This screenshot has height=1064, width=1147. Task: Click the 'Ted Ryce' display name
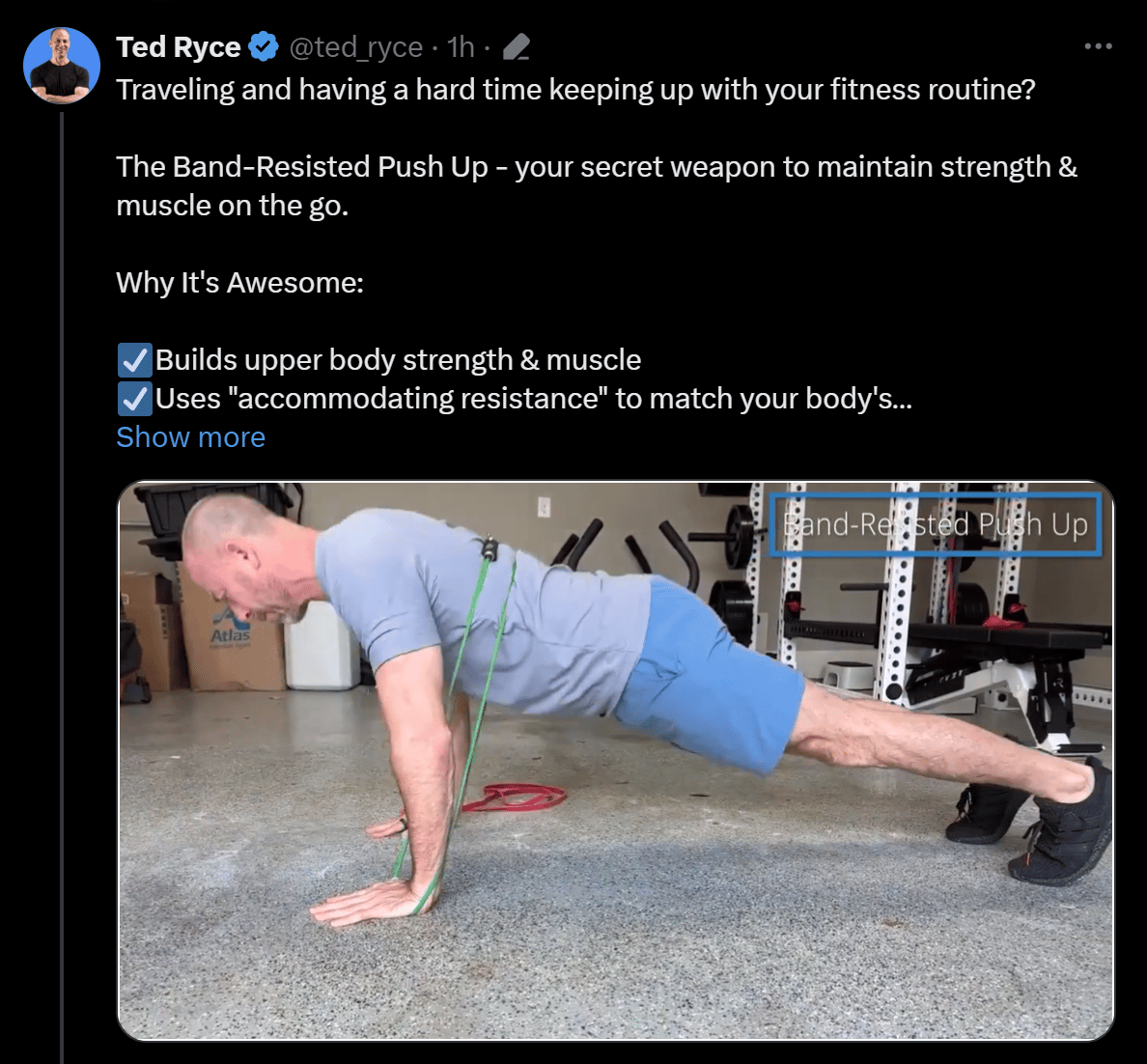(179, 47)
